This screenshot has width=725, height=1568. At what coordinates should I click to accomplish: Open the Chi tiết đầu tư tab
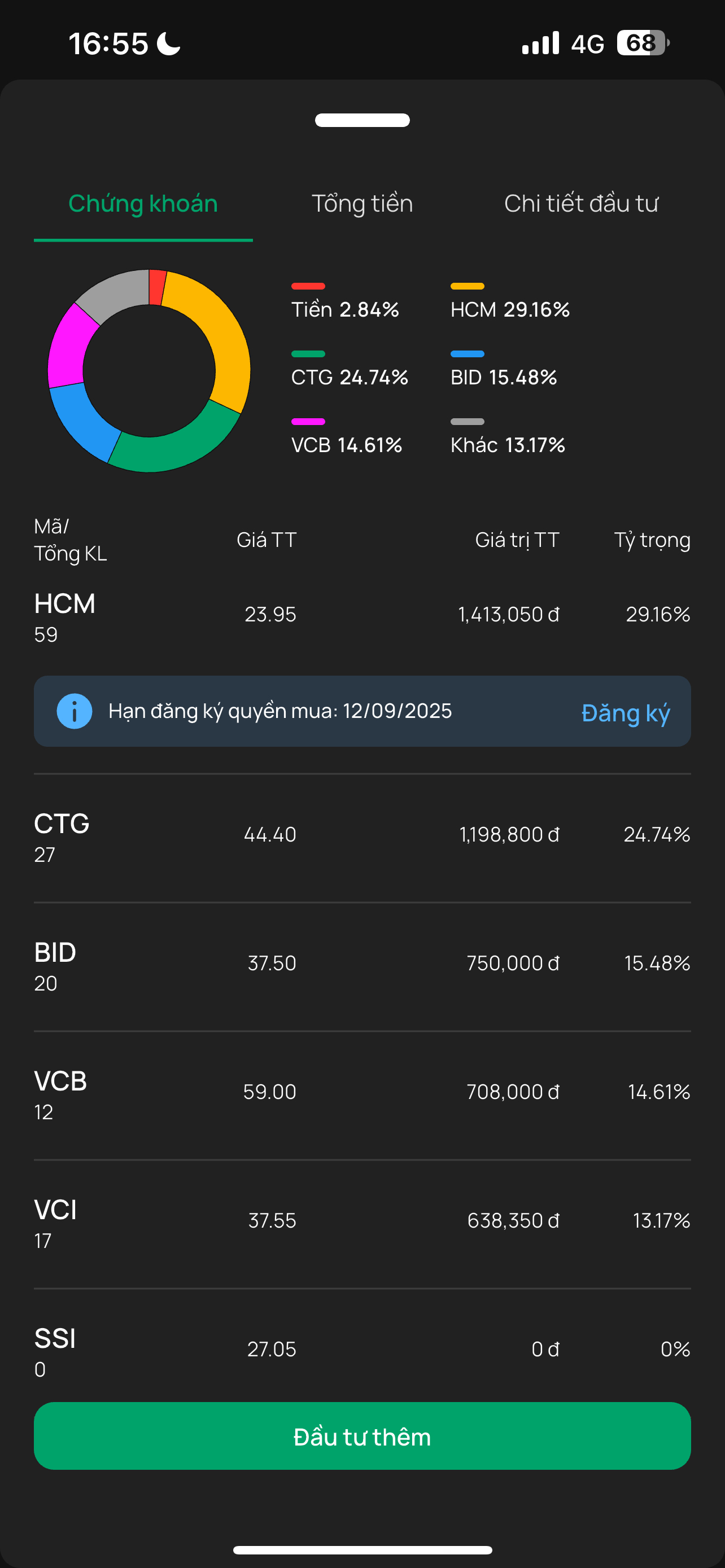580,203
